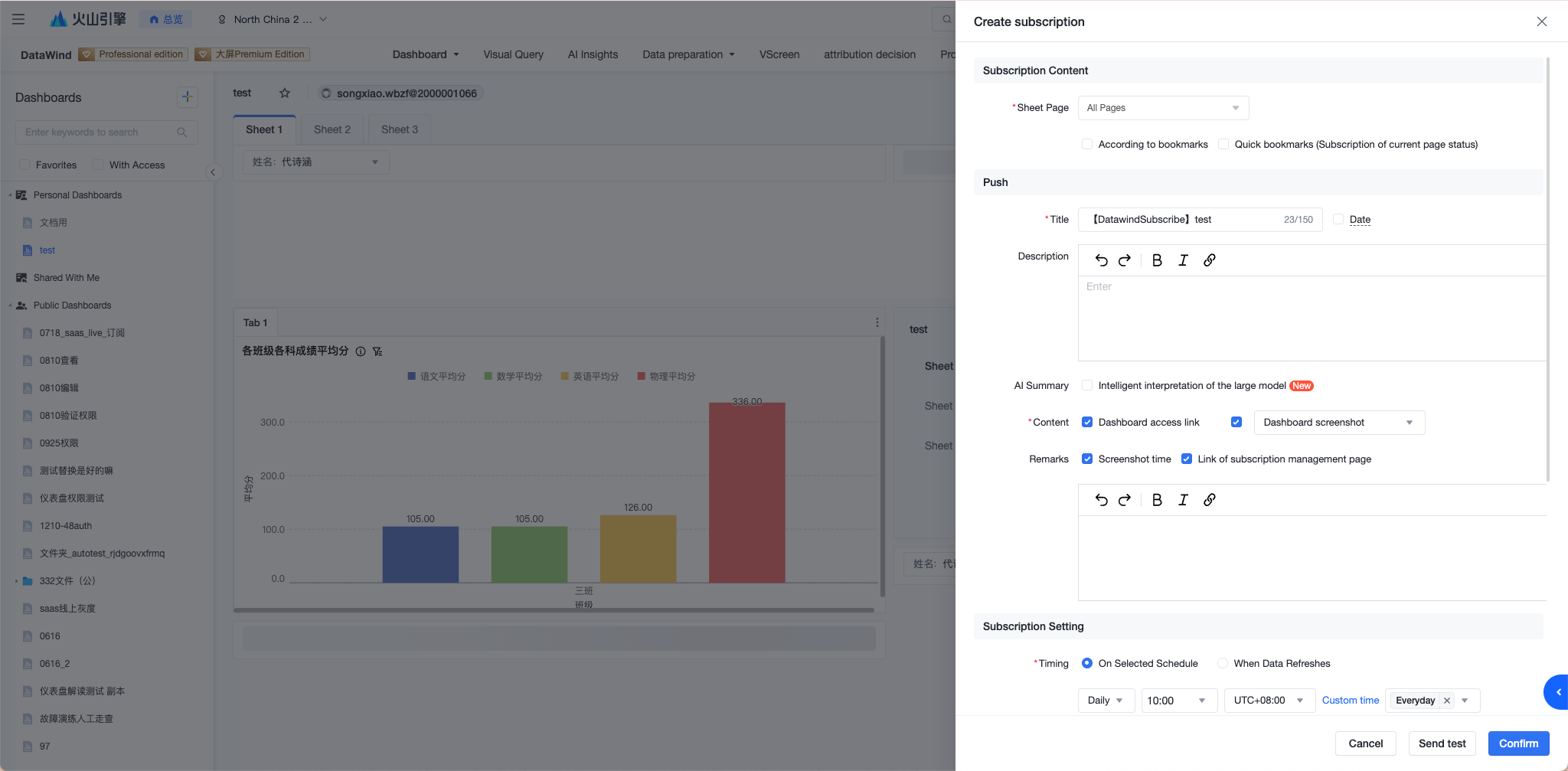
Task: Click the Title input field
Action: pyautogui.click(x=1200, y=220)
